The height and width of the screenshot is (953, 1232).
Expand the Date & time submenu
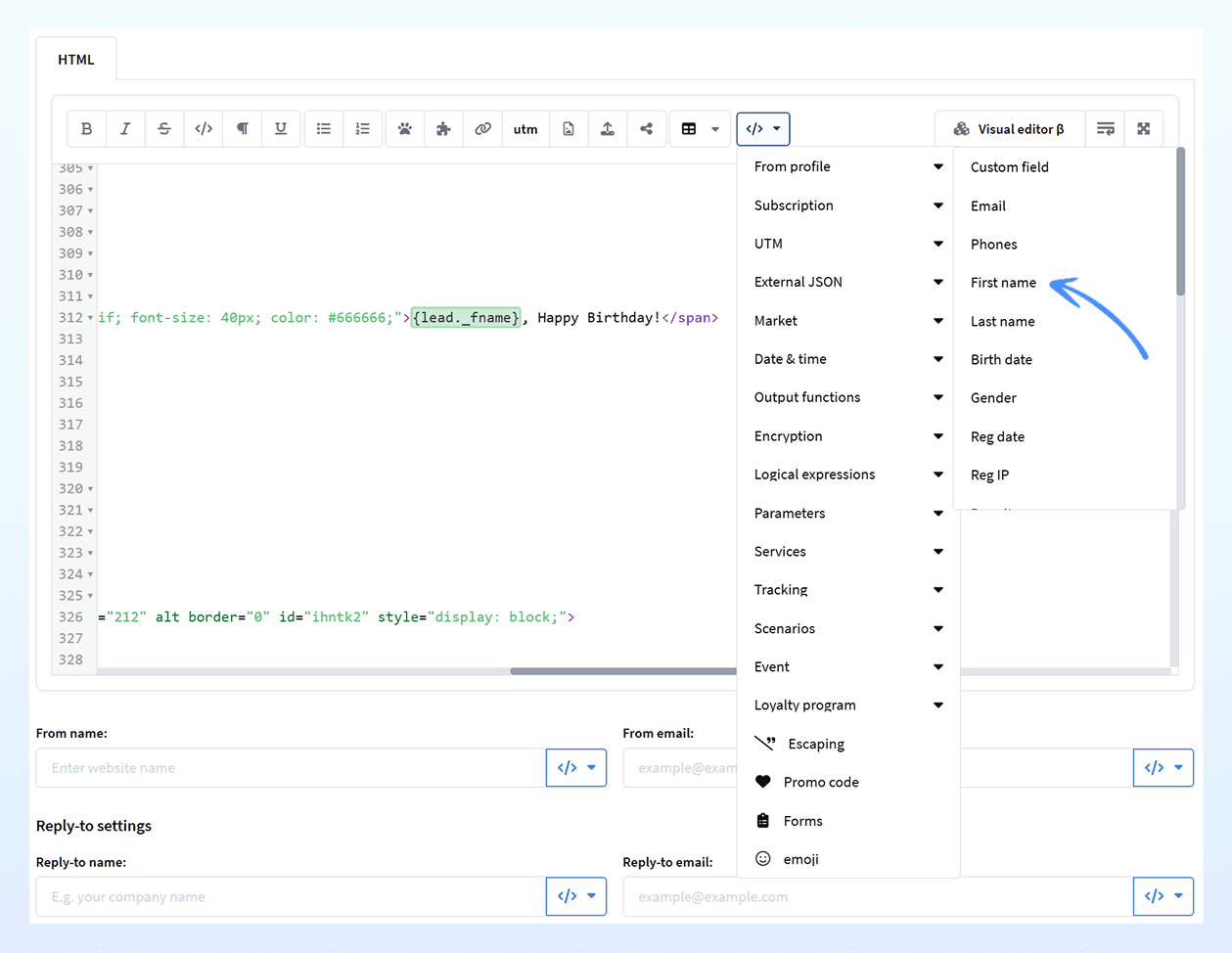848,359
